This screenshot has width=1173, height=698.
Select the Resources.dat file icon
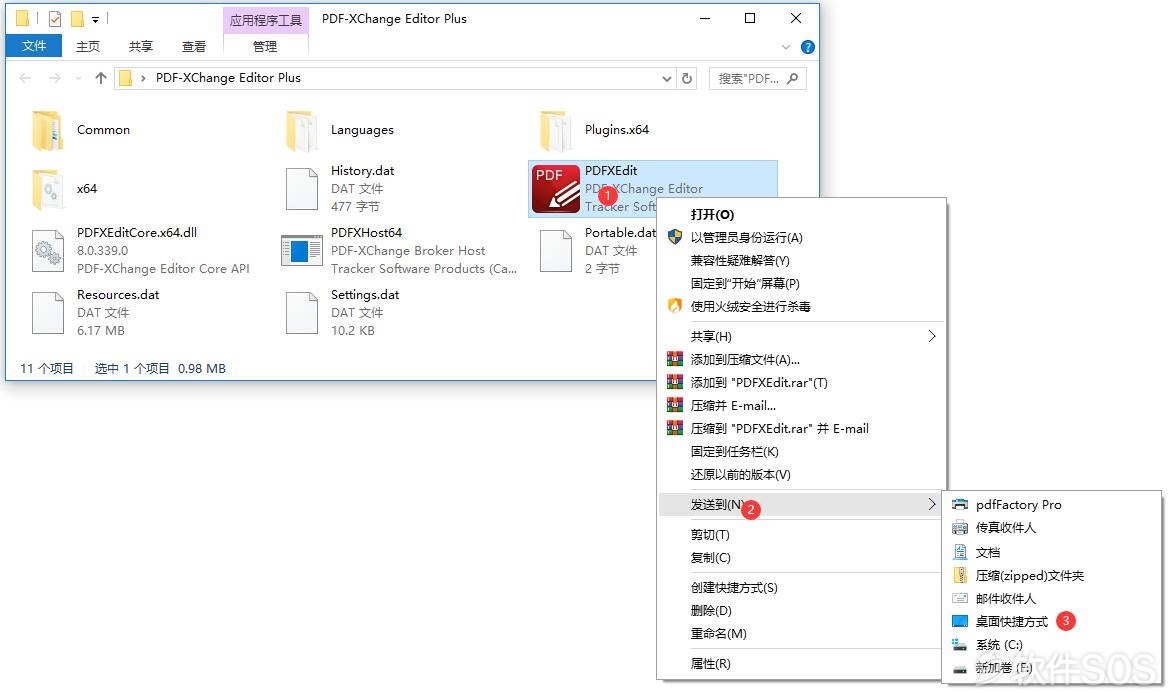[48, 313]
